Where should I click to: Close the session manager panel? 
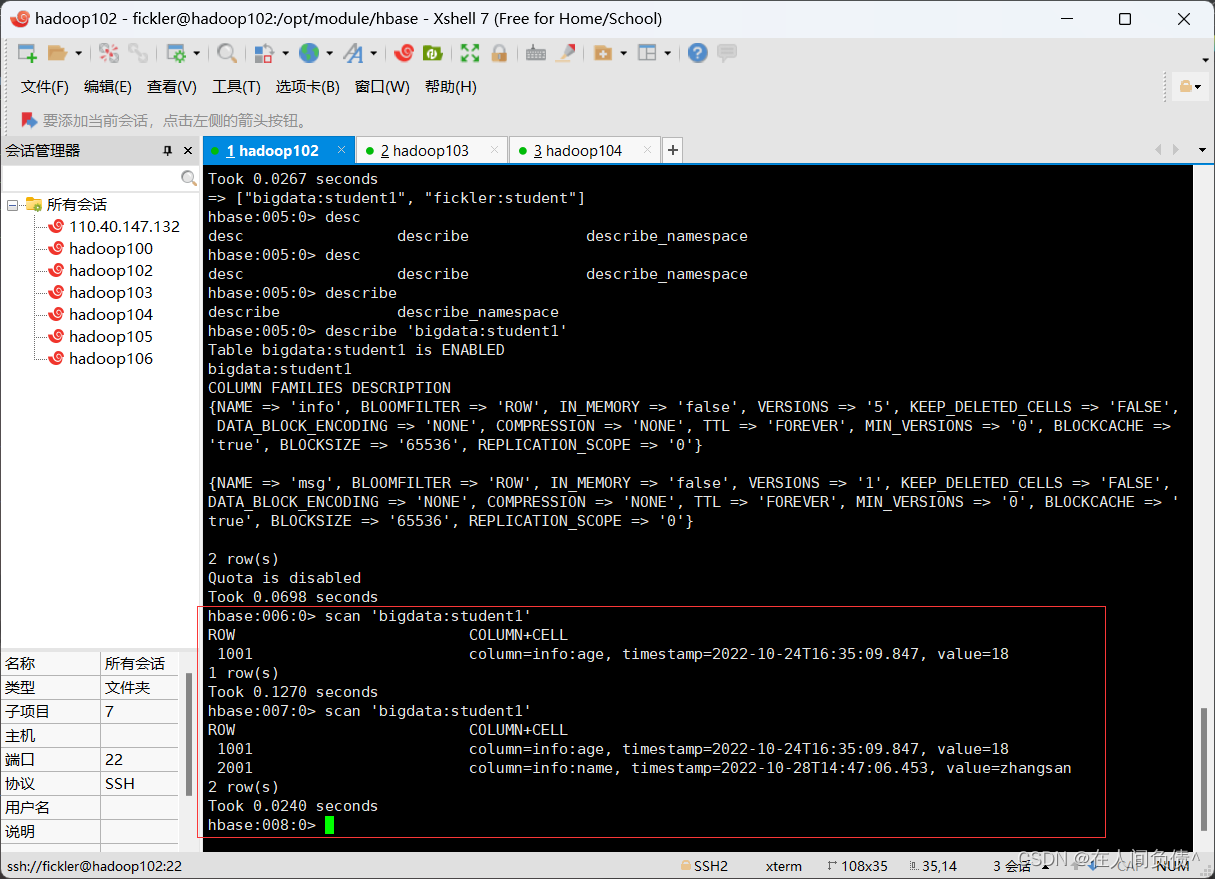188,151
